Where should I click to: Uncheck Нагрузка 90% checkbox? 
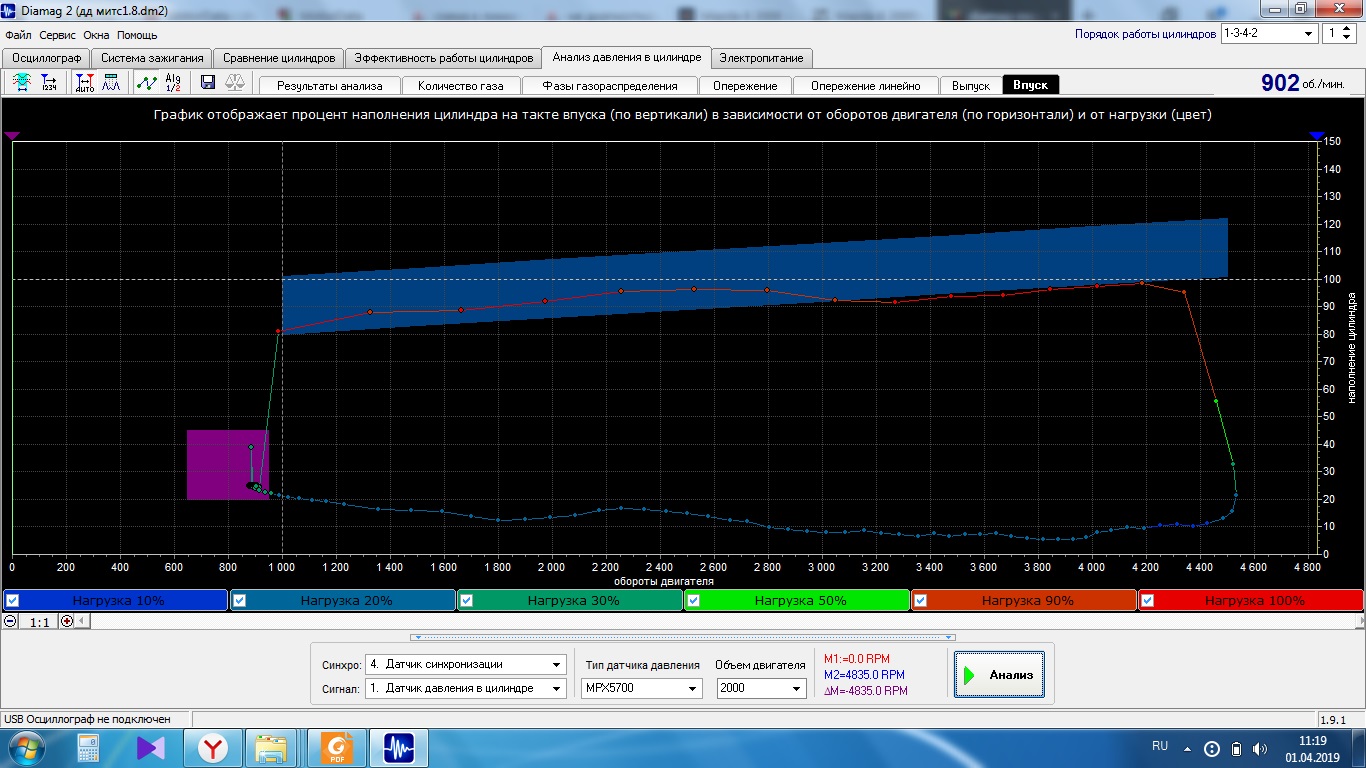click(x=921, y=600)
